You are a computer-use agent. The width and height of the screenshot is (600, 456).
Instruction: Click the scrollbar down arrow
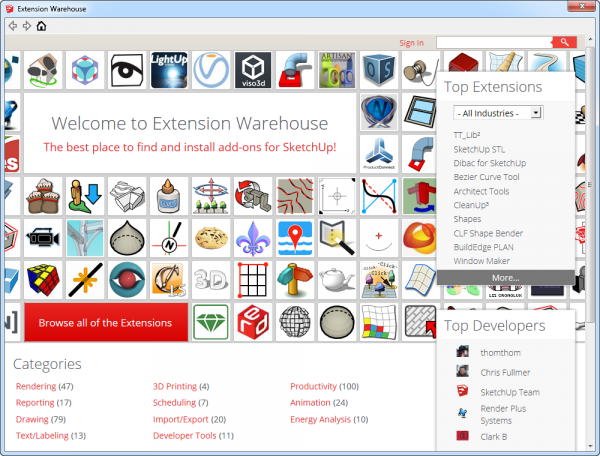click(x=590, y=446)
